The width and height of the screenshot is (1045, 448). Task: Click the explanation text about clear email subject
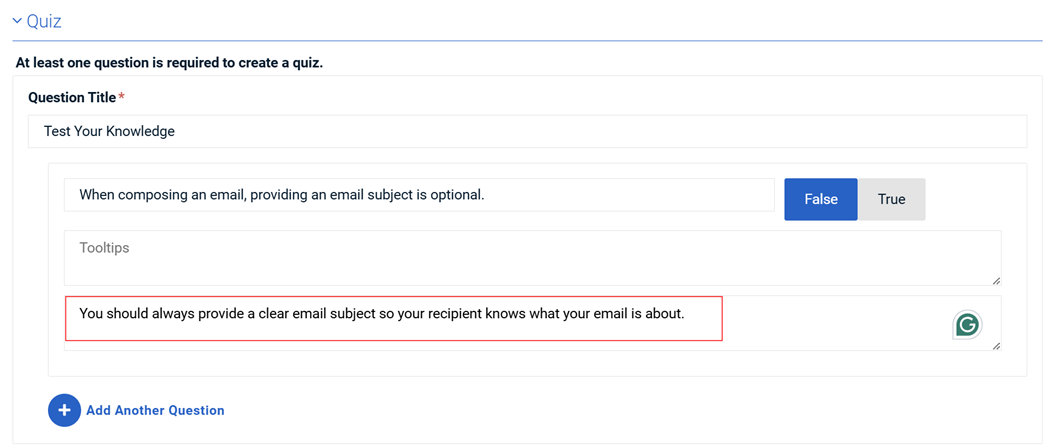click(x=381, y=314)
